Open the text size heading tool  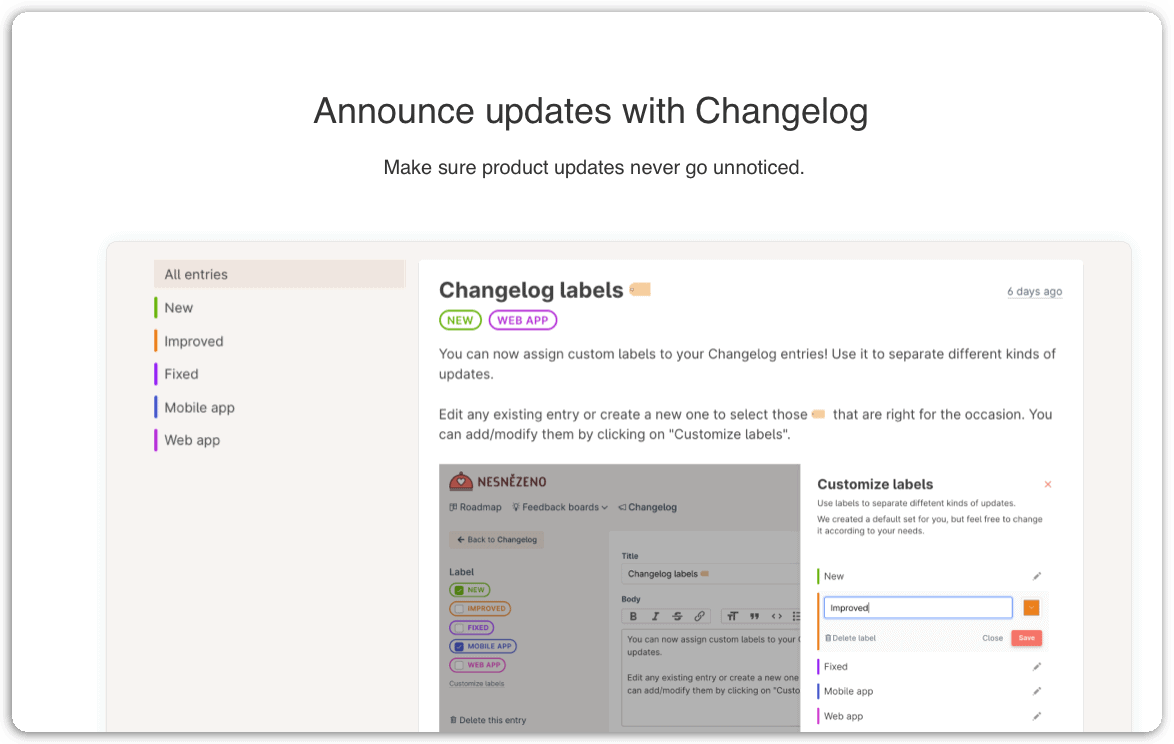click(x=732, y=617)
